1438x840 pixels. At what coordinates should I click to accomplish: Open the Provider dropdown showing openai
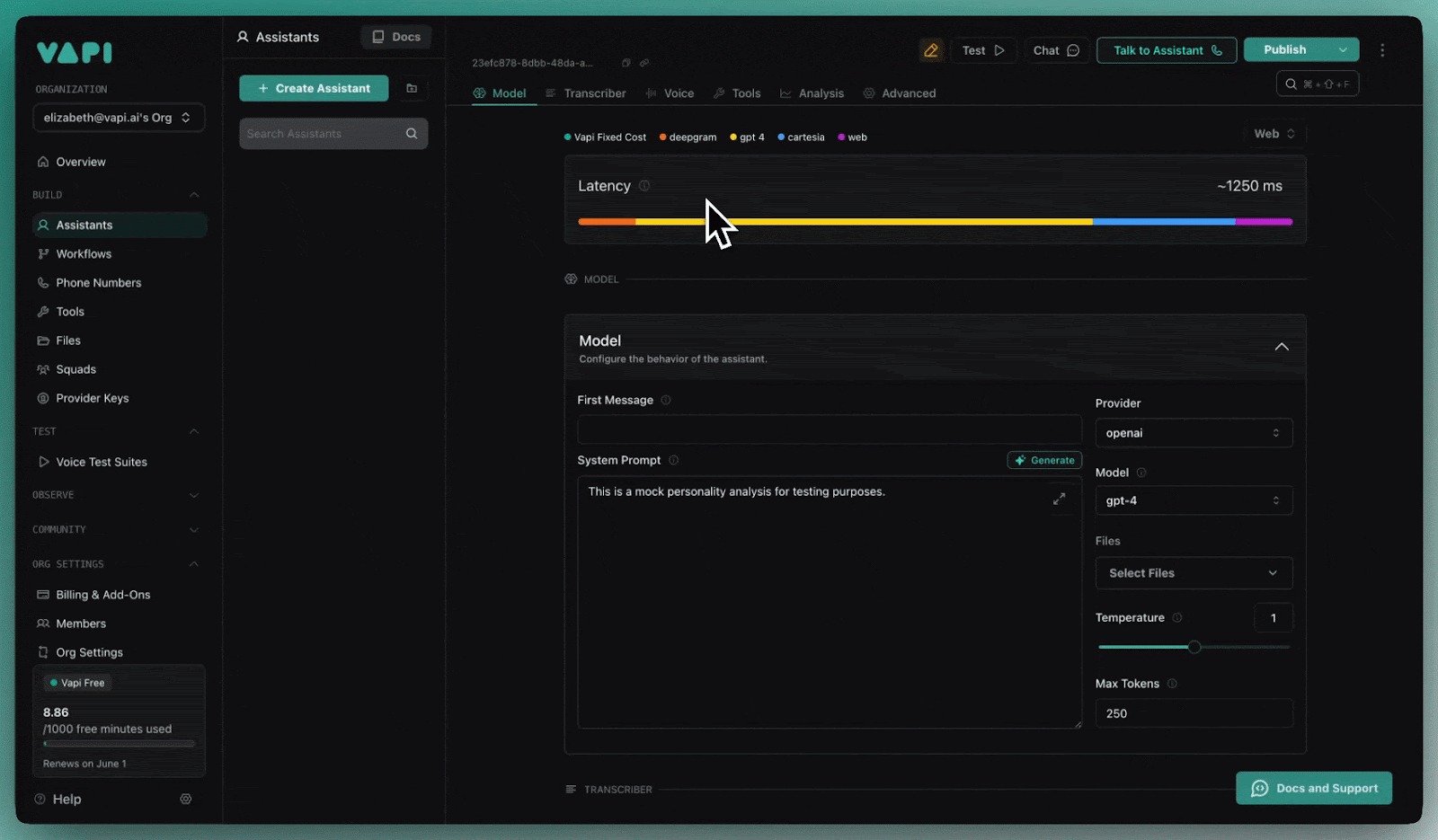coord(1194,433)
